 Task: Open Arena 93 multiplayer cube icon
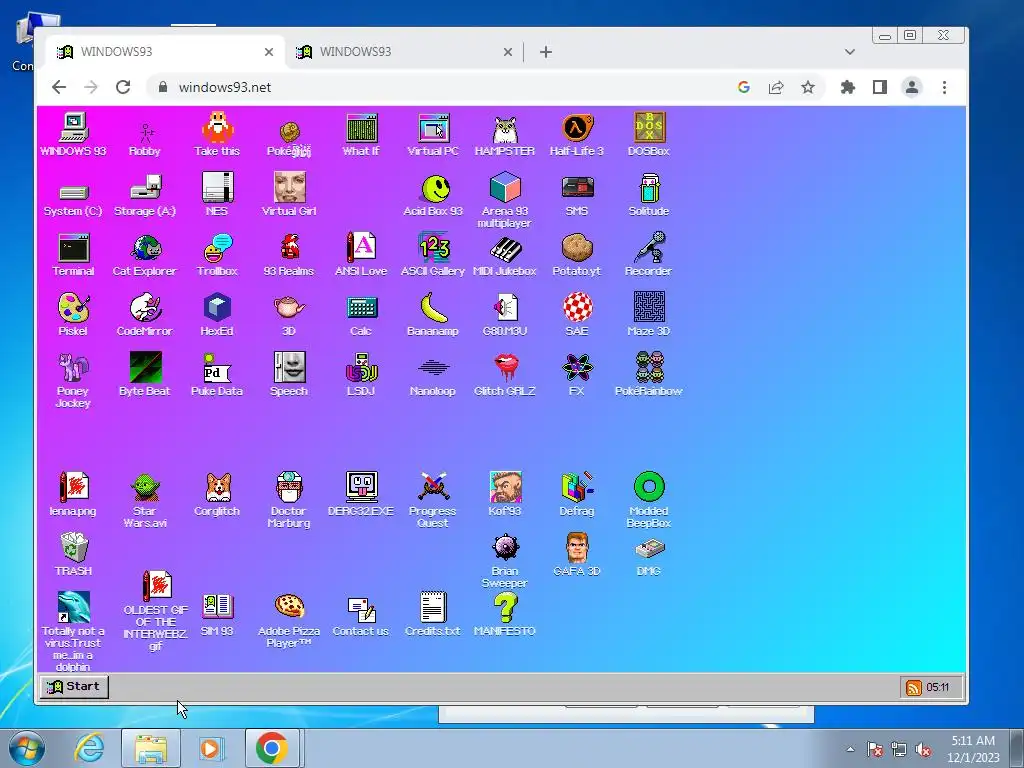(505, 187)
